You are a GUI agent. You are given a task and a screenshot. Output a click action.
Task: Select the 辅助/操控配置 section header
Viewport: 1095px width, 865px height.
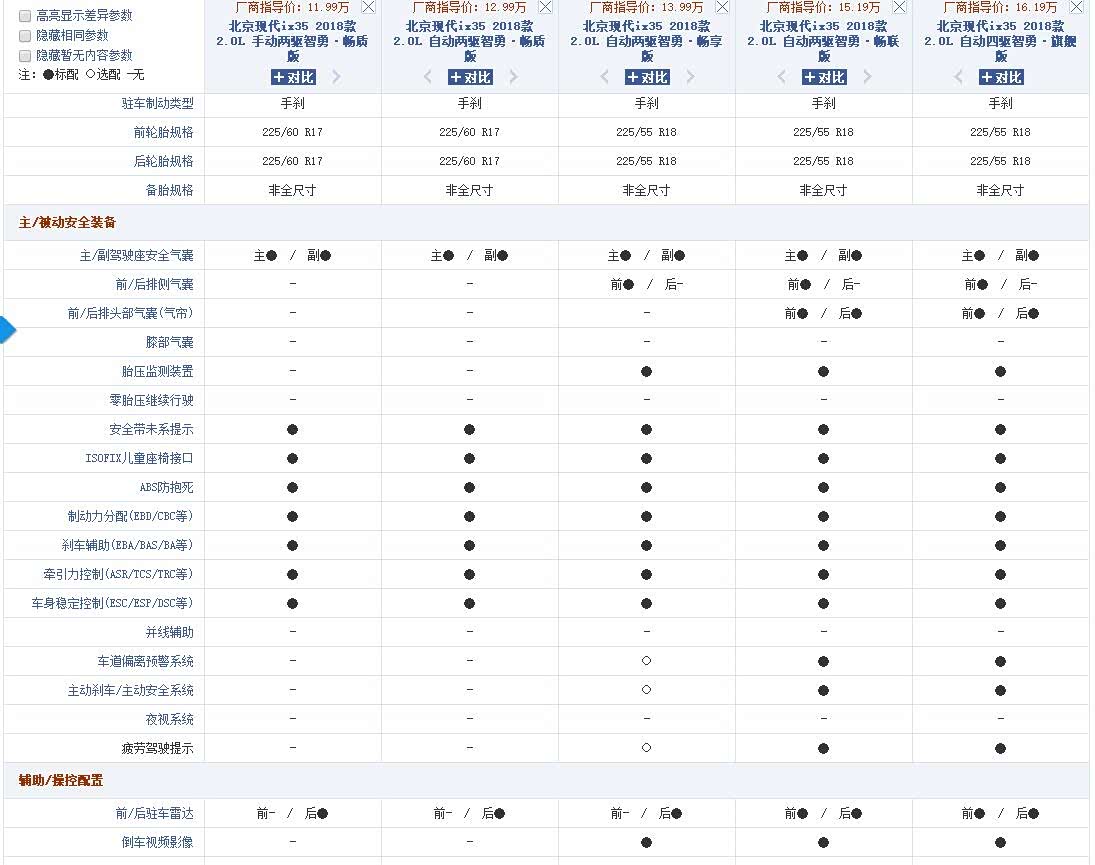61,780
